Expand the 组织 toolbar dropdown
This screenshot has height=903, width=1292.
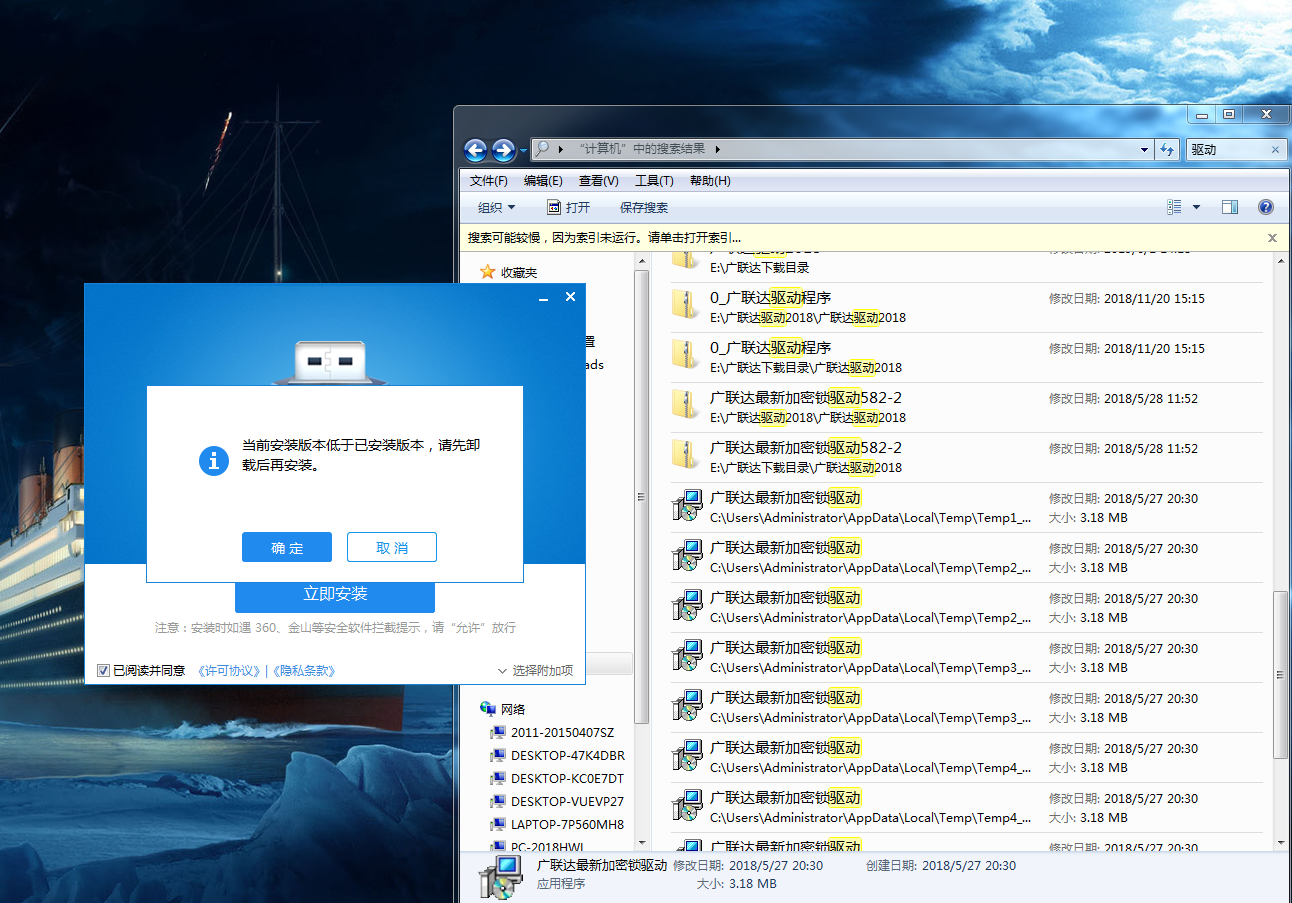click(496, 208)
